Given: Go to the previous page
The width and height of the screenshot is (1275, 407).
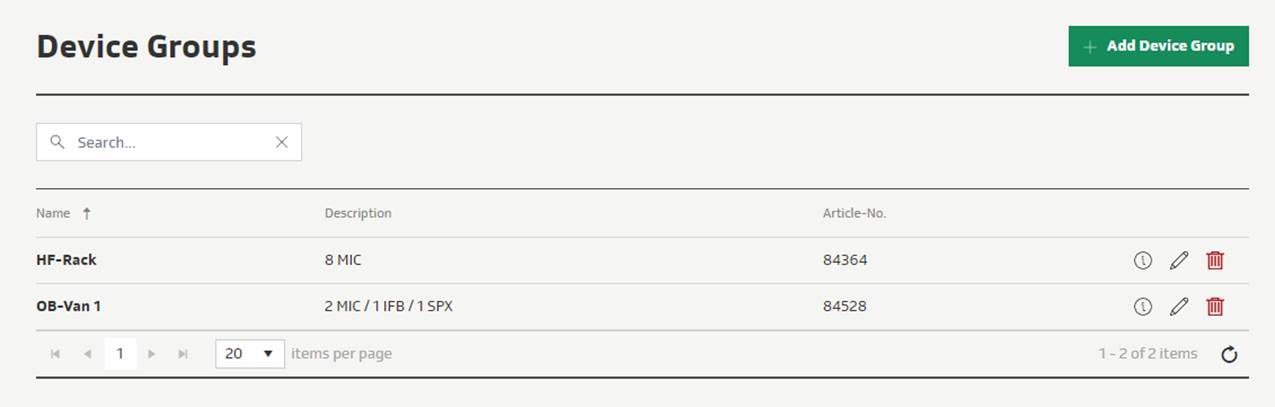Looking at the screenshot, I should (x=87, y=354).
